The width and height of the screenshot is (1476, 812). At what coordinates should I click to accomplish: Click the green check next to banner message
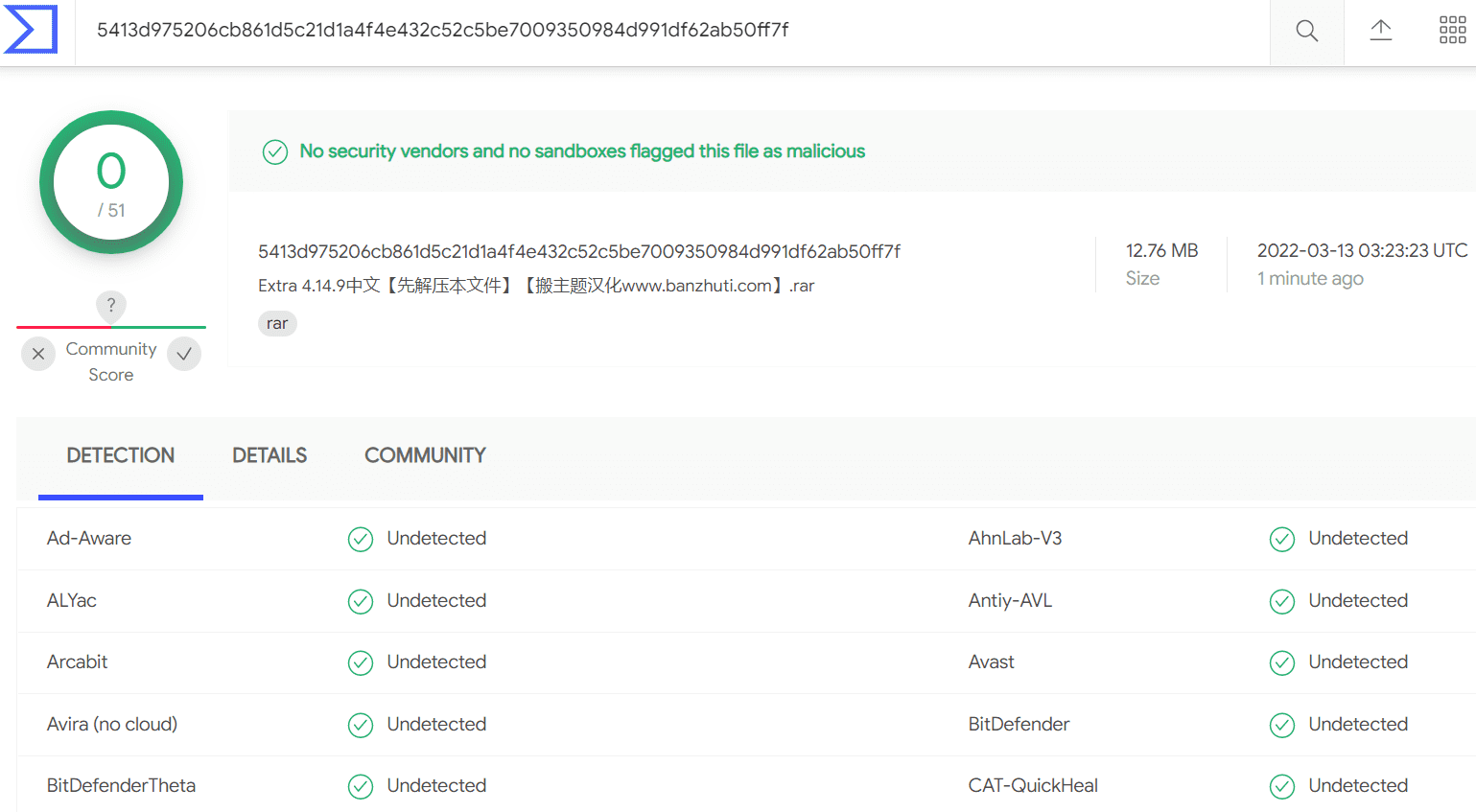point(275,151)
